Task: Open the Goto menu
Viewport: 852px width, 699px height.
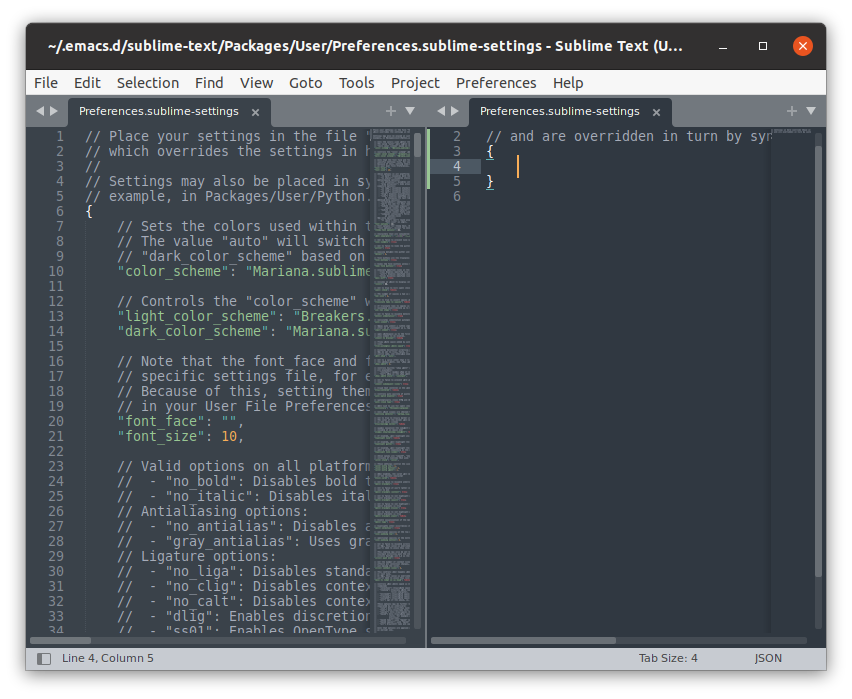Action: tap(305, 83)
